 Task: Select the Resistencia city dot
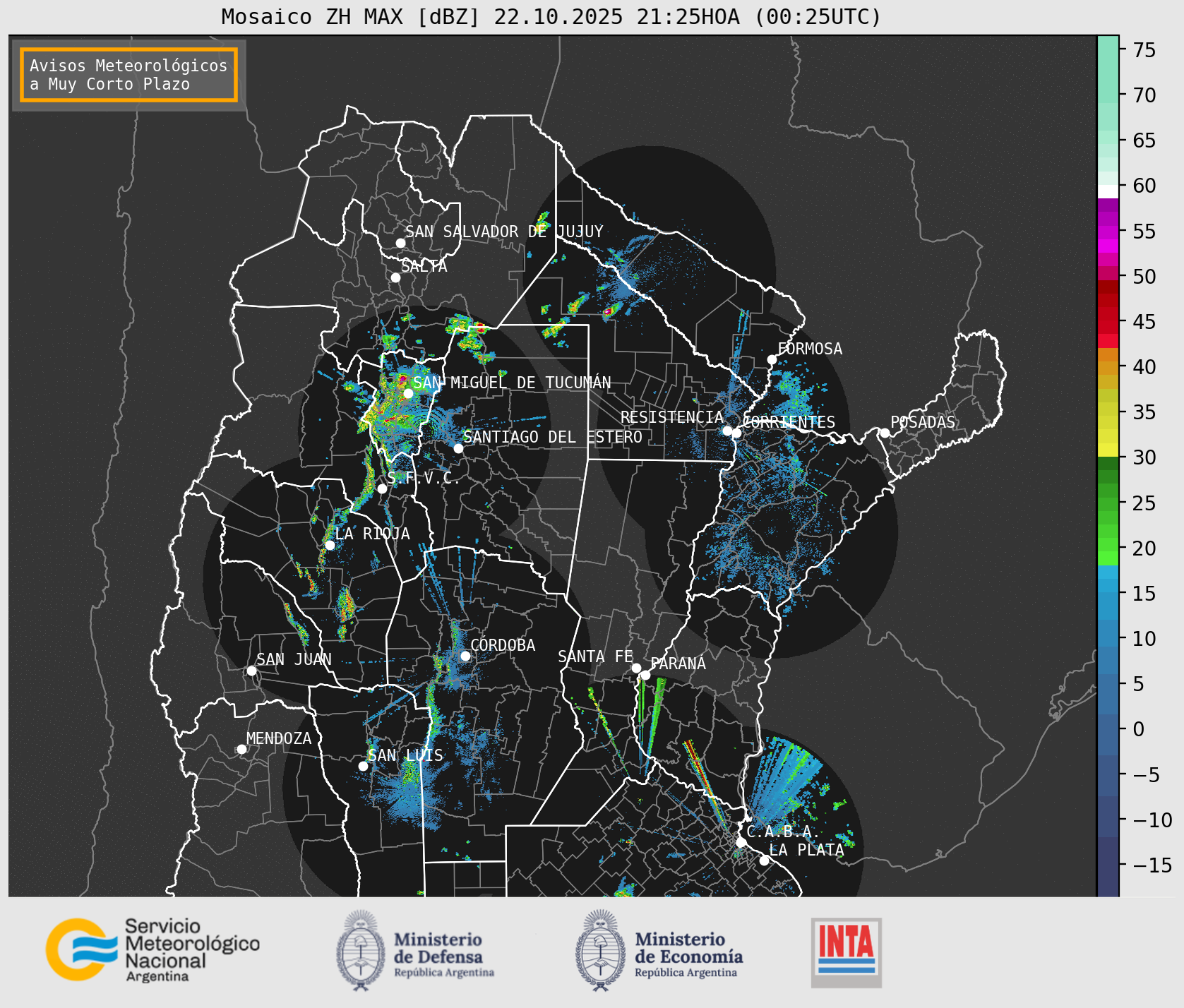(727, 431)
